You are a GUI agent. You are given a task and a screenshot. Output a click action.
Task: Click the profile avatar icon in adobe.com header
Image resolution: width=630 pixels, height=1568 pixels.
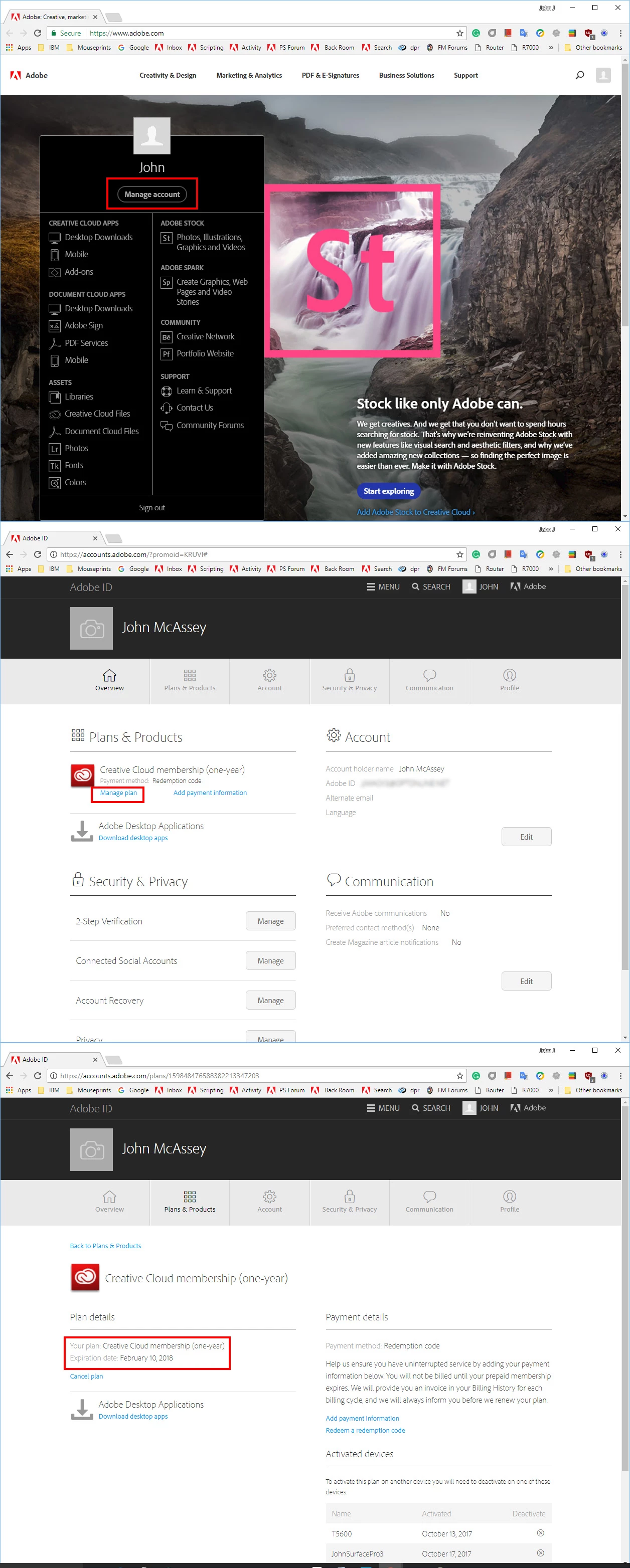click(x=602, y=75)
